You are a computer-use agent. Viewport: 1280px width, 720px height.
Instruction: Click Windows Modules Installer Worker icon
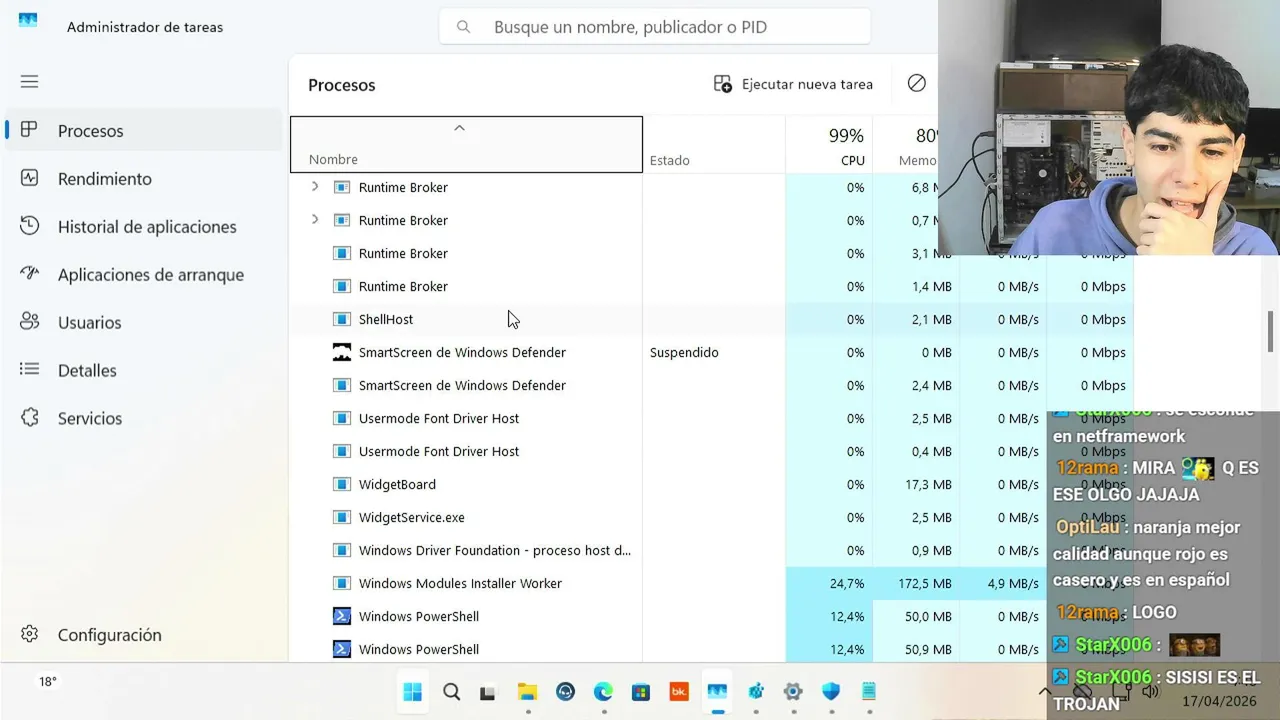[342, 583]
